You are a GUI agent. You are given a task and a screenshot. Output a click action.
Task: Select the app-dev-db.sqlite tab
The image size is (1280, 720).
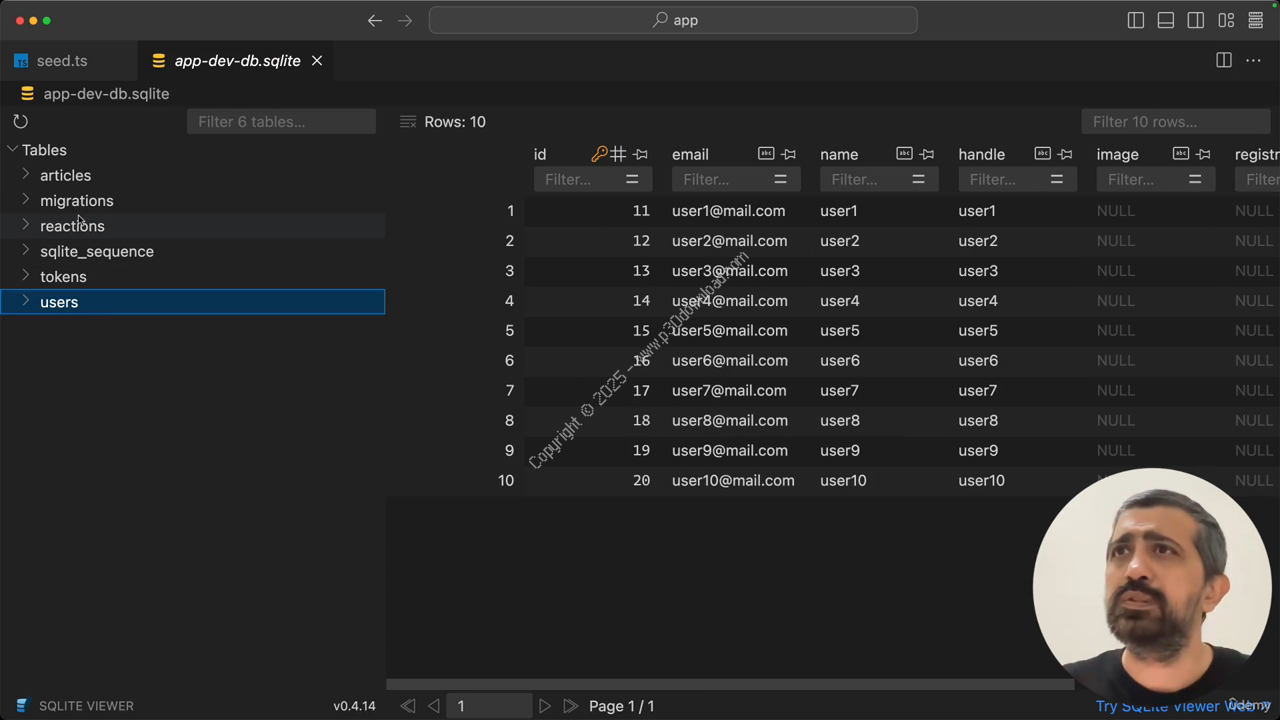237,61
